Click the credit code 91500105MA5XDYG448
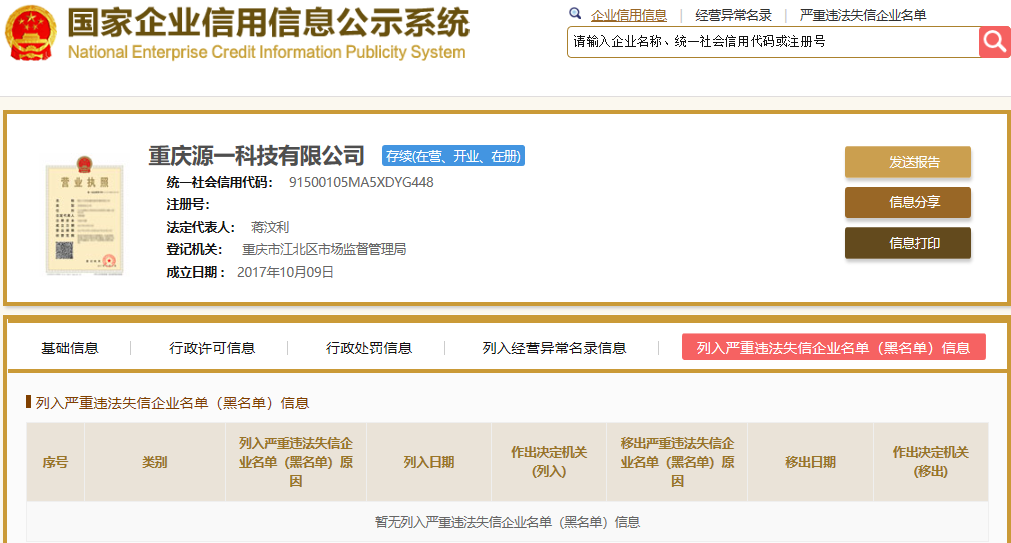This screenshot has width=1011, height=543. pos(361,183)
